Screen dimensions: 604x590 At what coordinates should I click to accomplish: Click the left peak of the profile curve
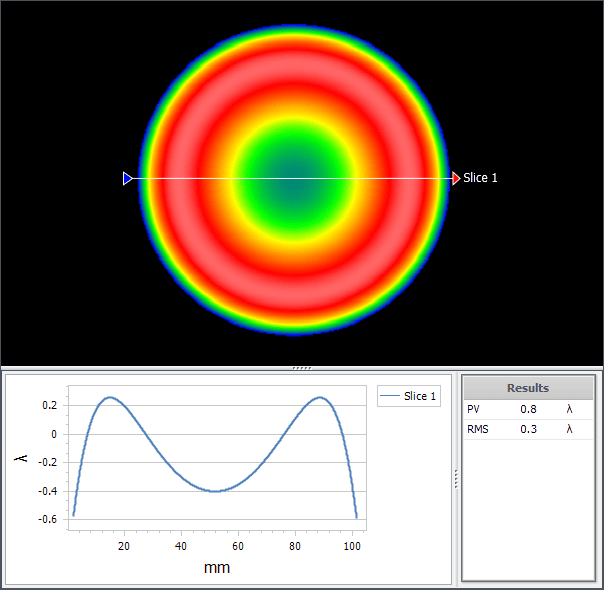[x=110, y=398]
